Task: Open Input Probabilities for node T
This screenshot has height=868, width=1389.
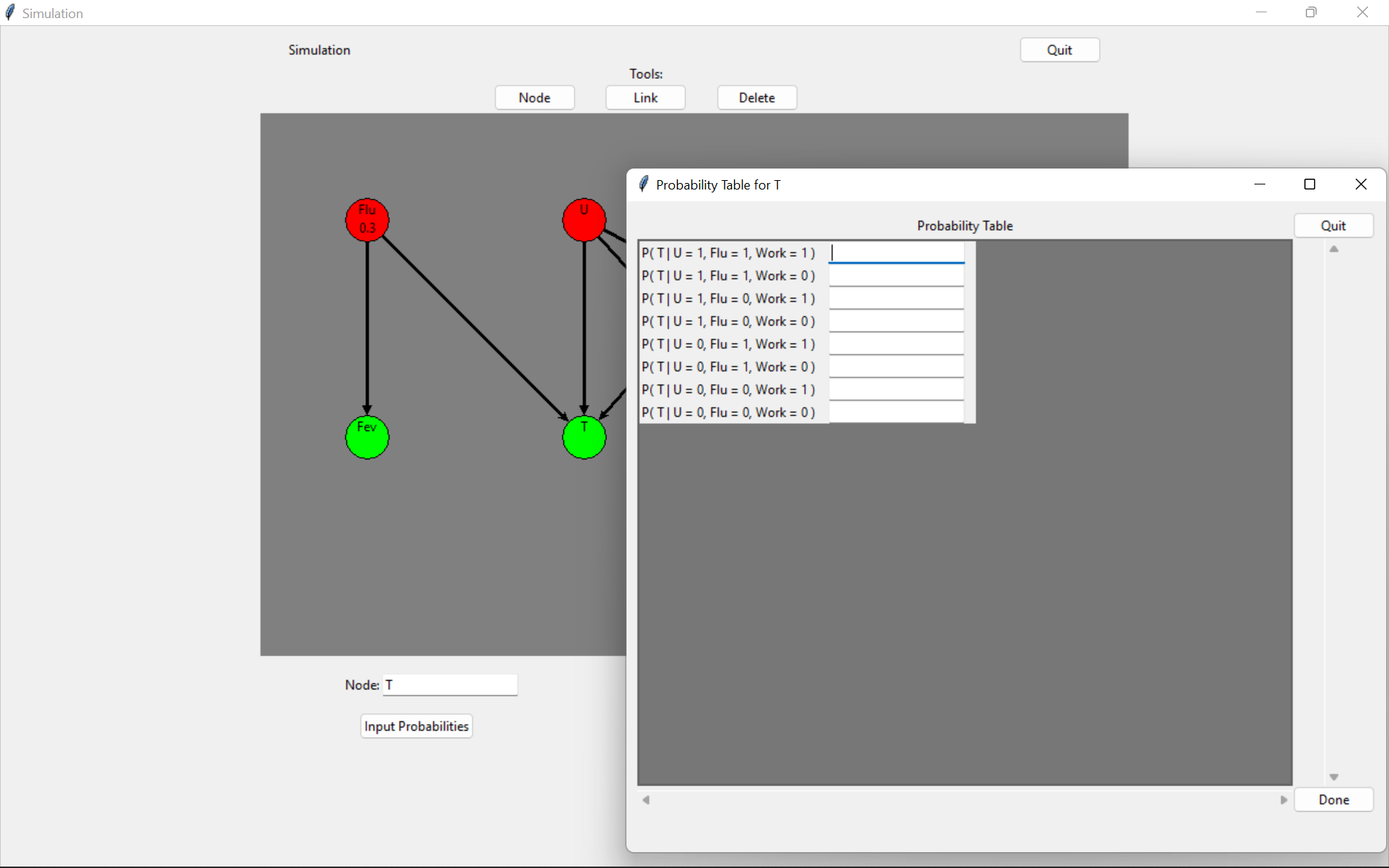Action: [x=417, y=726]
